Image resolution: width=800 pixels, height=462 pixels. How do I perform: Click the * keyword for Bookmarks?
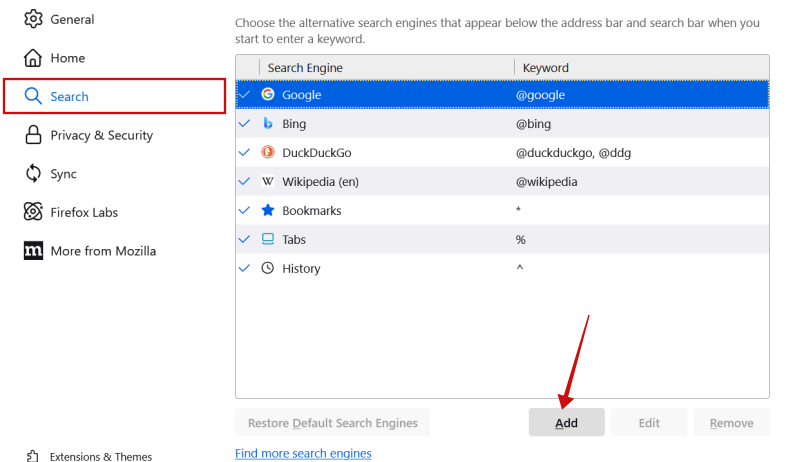click(x=518, y=210)
